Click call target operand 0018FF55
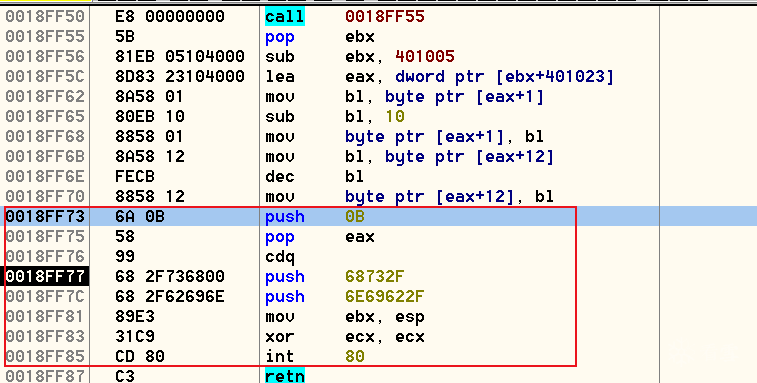Viewport: 757px width, 383px height. click(385, 16)
